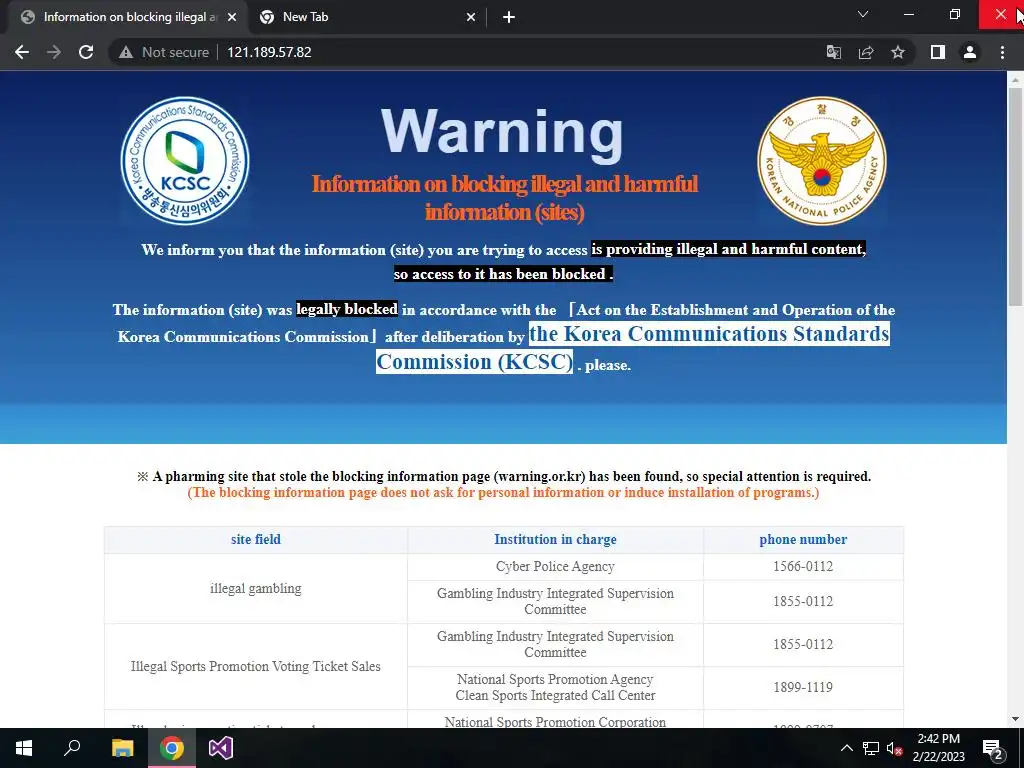This screenshot has width=1024, height=768.
Task: Open the Windows Start menu
Action: pos(24,748)
